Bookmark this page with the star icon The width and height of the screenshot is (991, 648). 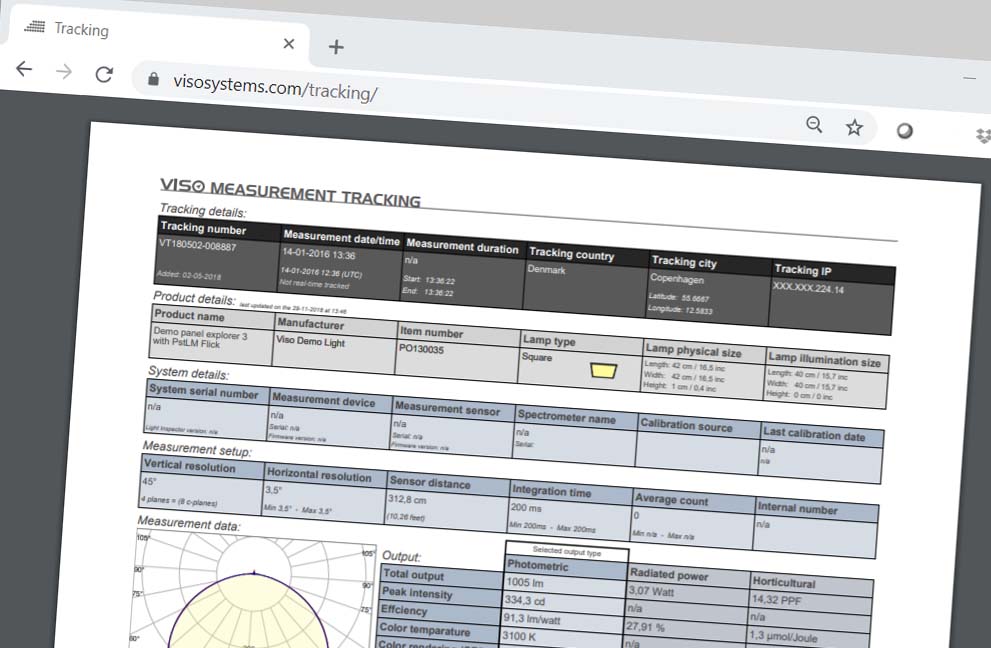[x=854, y=128]
